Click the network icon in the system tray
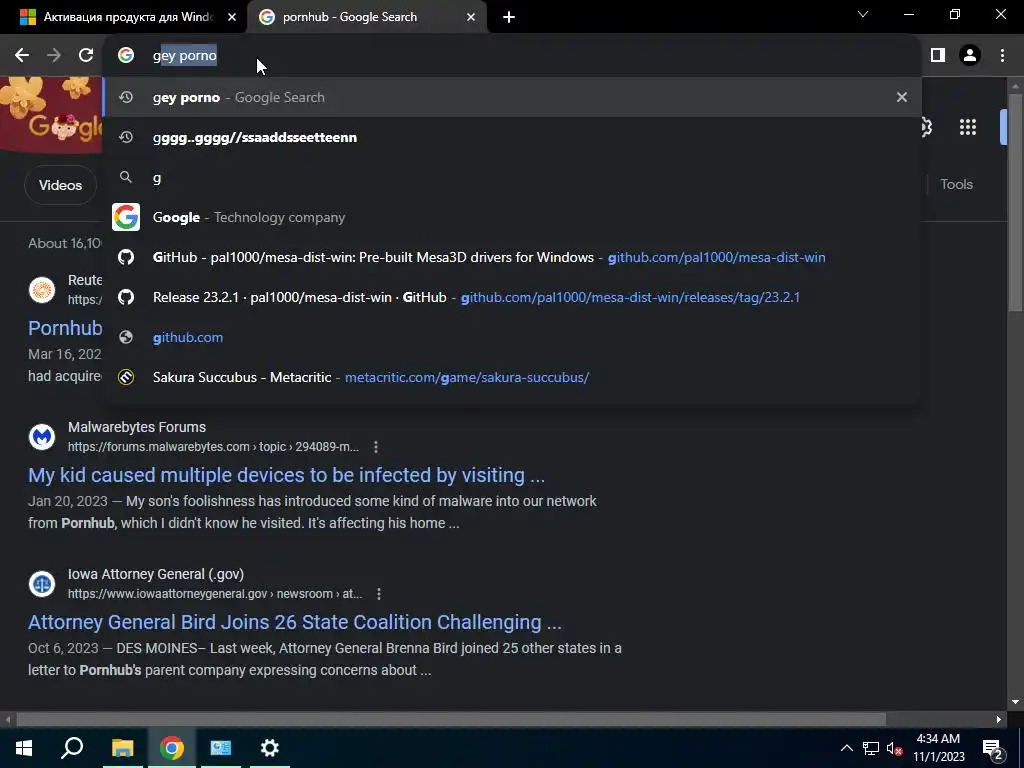 [x=871, y=748]
